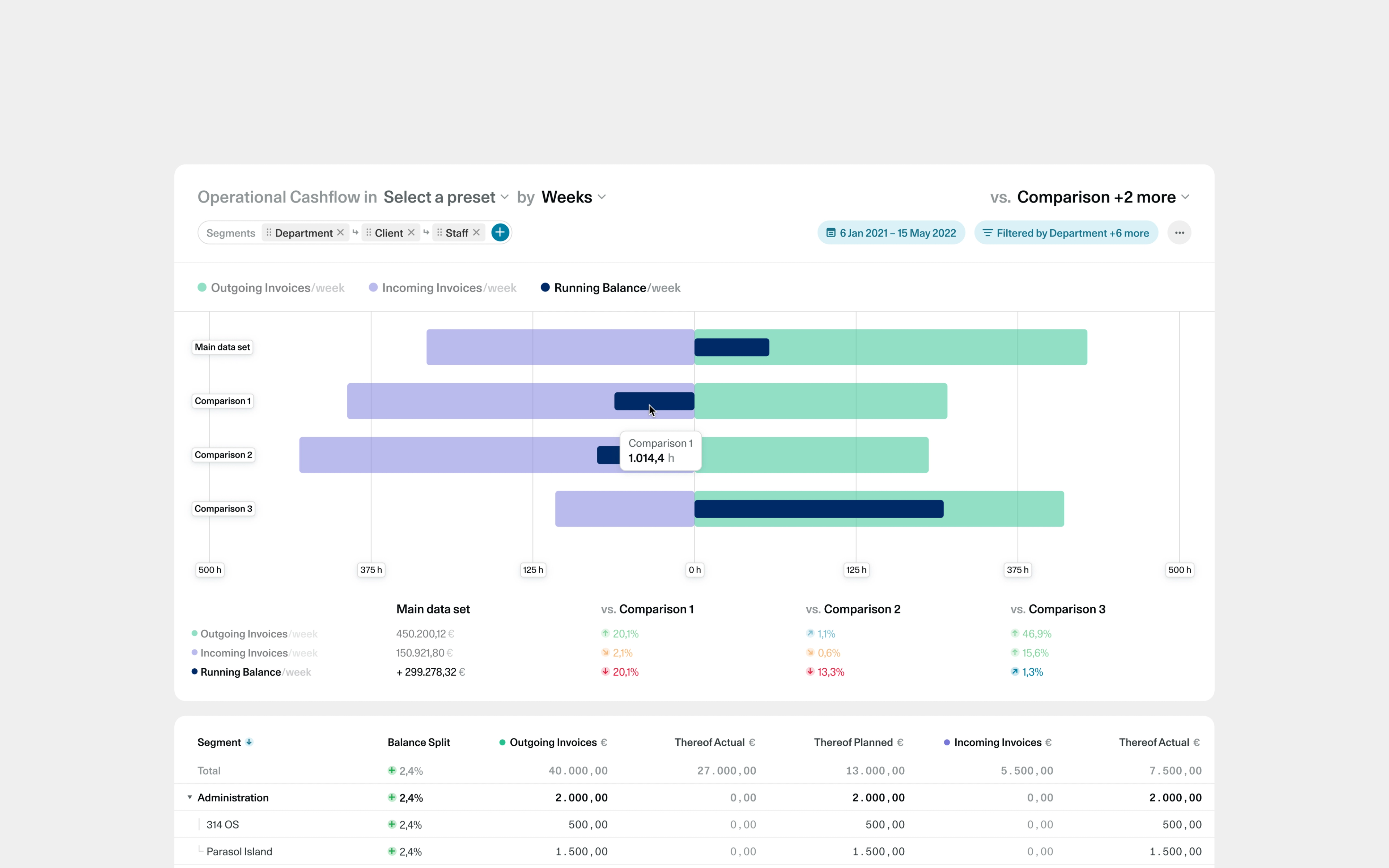Collapse the Administration row
Image resolution: width=1389 pixels, height=868 pixels.
point(190,797)
